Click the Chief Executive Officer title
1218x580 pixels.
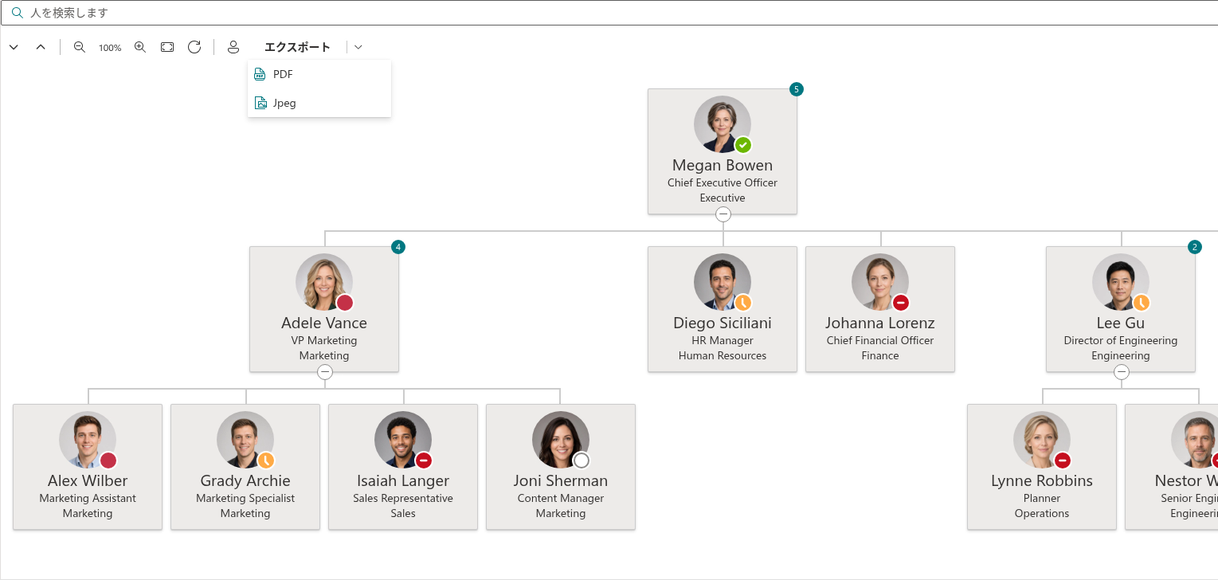coord(722,183)
